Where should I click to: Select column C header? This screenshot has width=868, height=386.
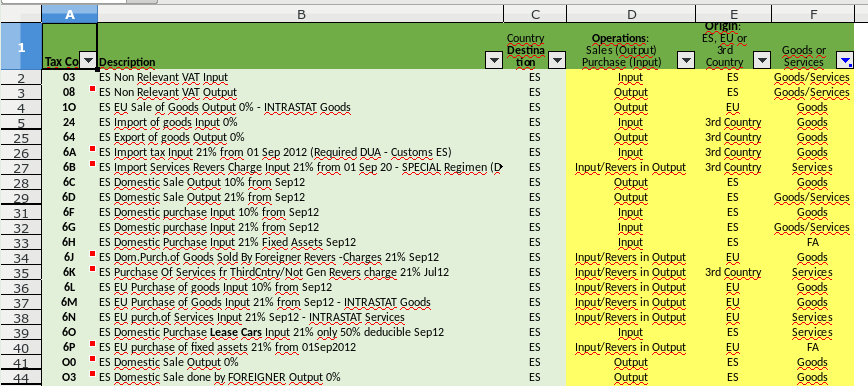pyautogui.click(x=535, y=14)
